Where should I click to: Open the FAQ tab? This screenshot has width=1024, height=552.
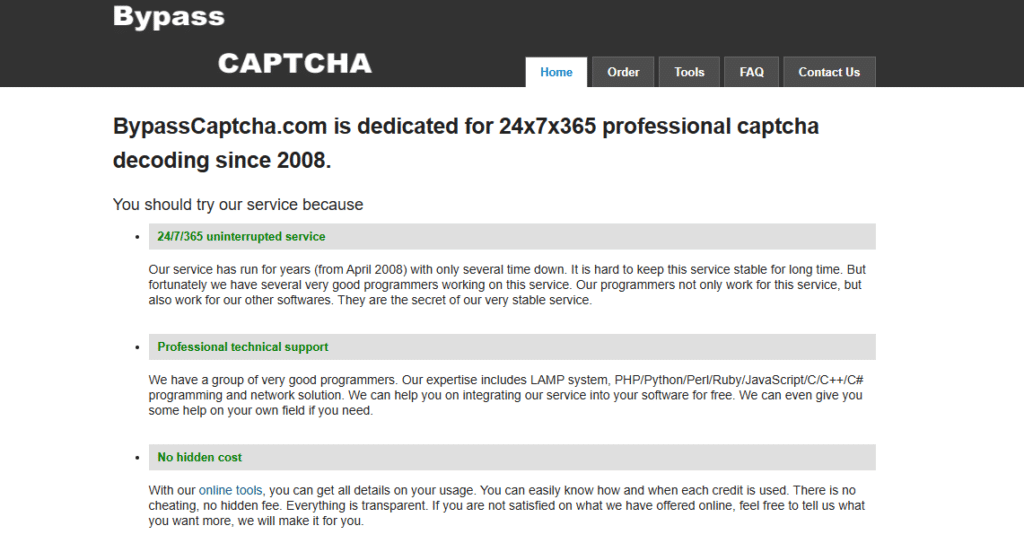point(751,72)
